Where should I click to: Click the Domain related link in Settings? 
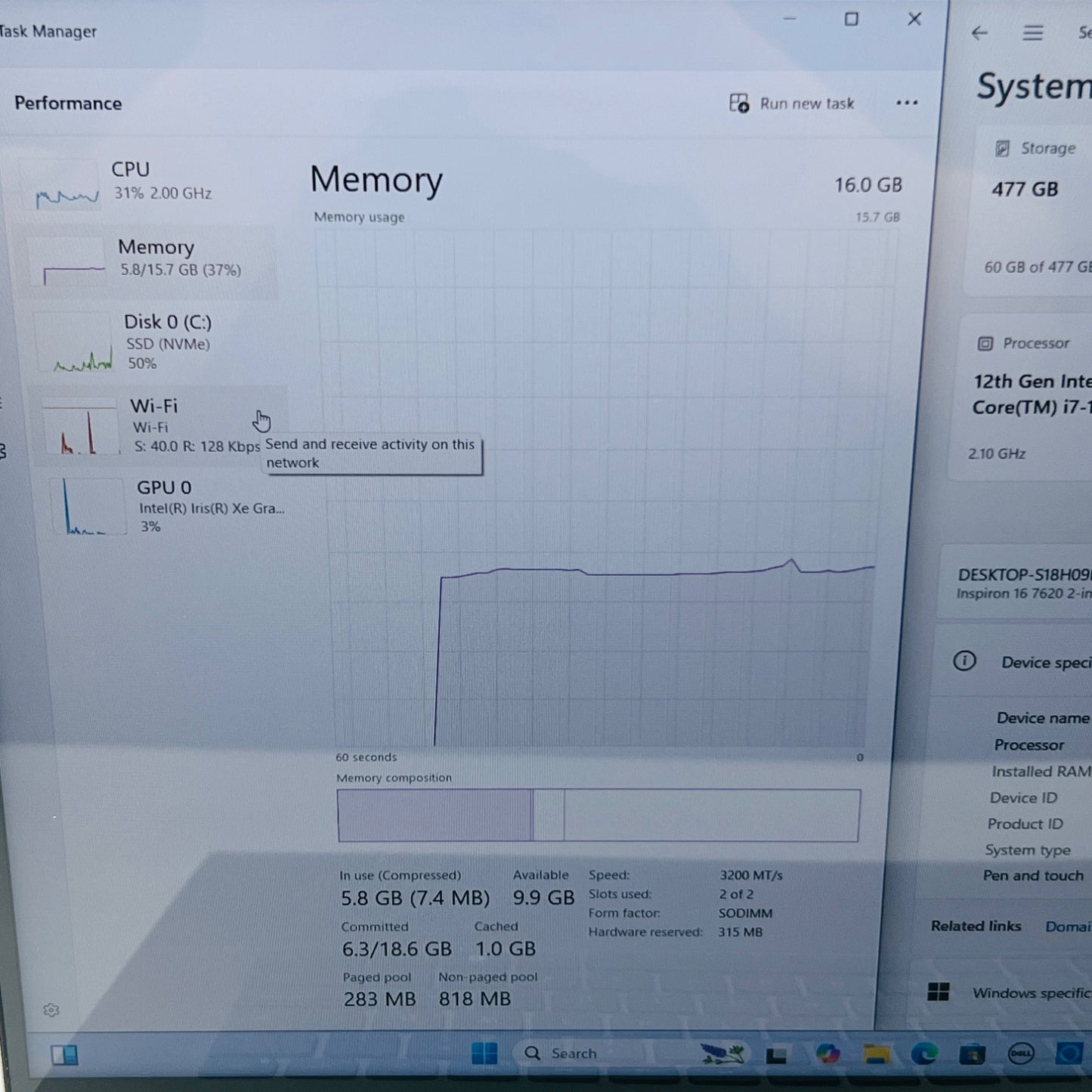click(1068, 926)
